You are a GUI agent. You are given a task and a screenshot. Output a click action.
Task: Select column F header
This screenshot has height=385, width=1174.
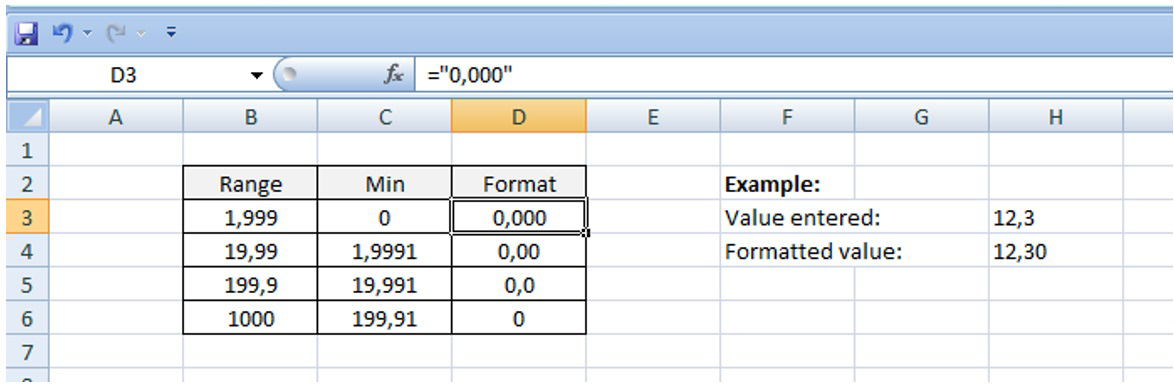pyautogui.click(x=787, y=117)
